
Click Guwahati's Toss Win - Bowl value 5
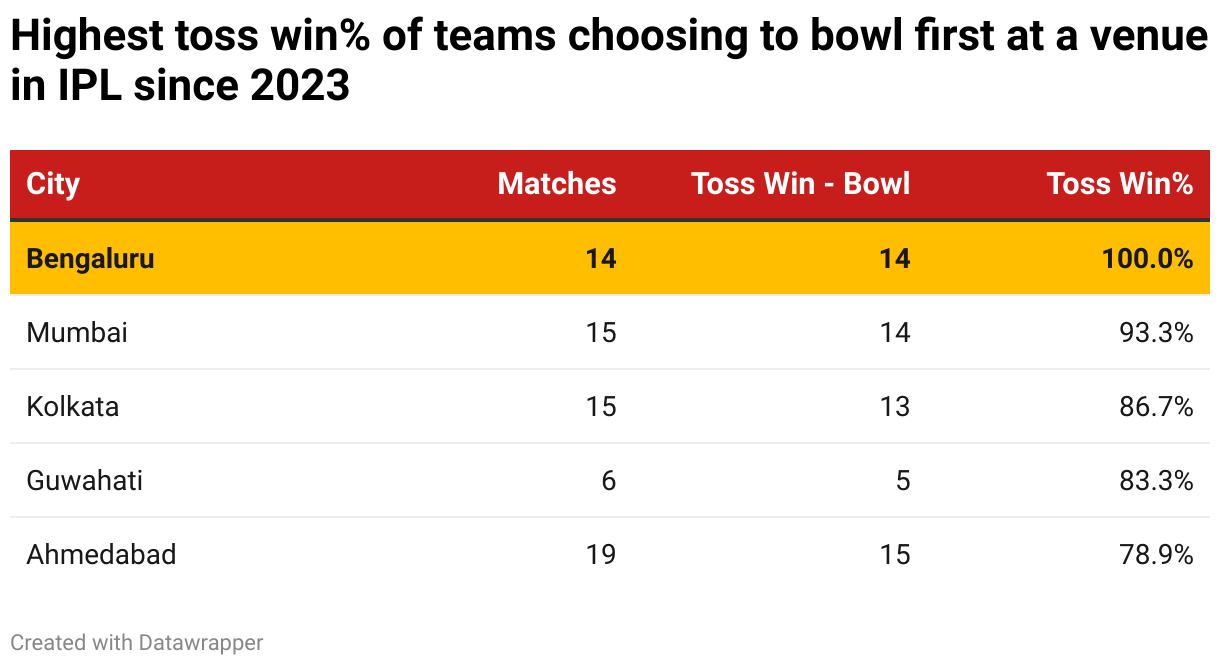click(x=903, y=480)
